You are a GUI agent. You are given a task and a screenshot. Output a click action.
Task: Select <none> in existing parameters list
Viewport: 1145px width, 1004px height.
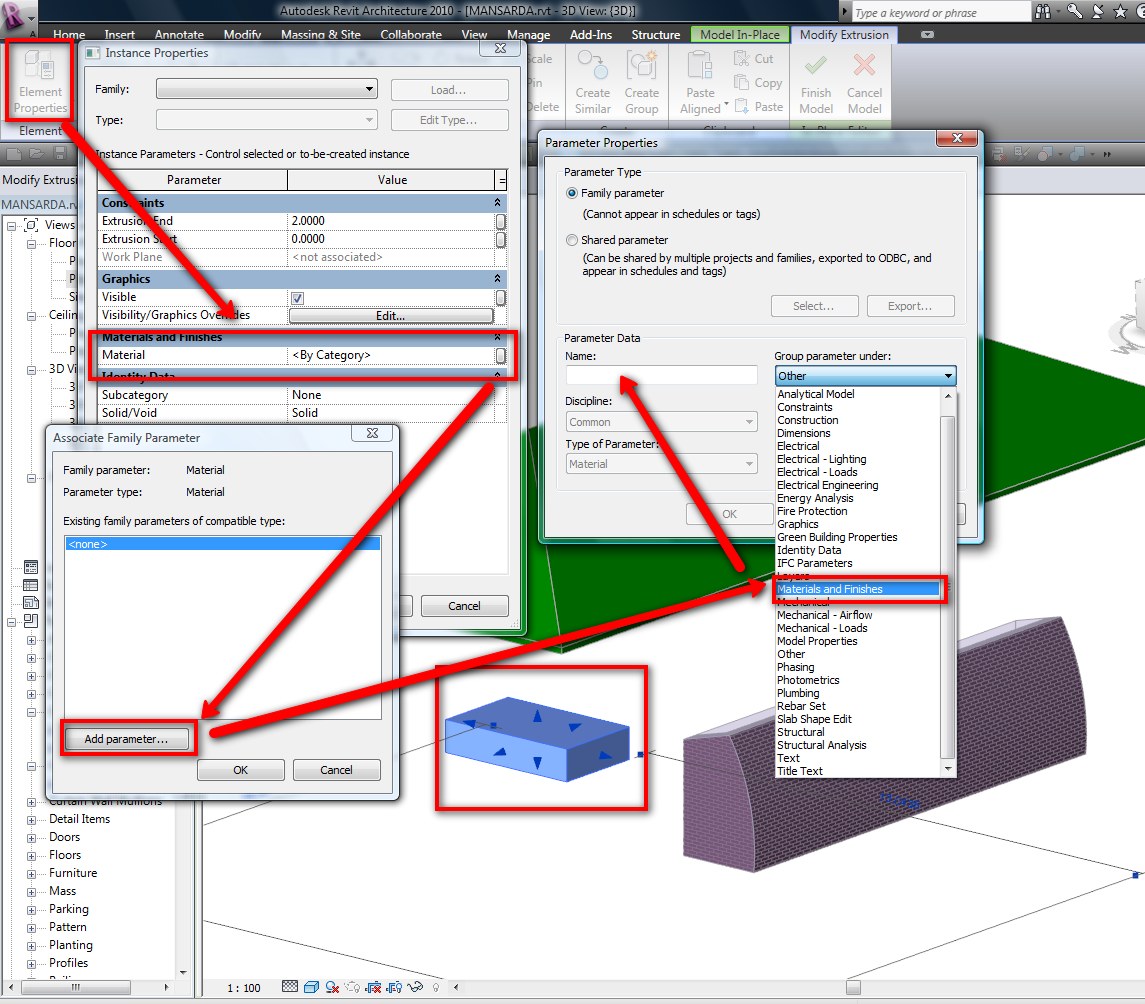(223, 544)
